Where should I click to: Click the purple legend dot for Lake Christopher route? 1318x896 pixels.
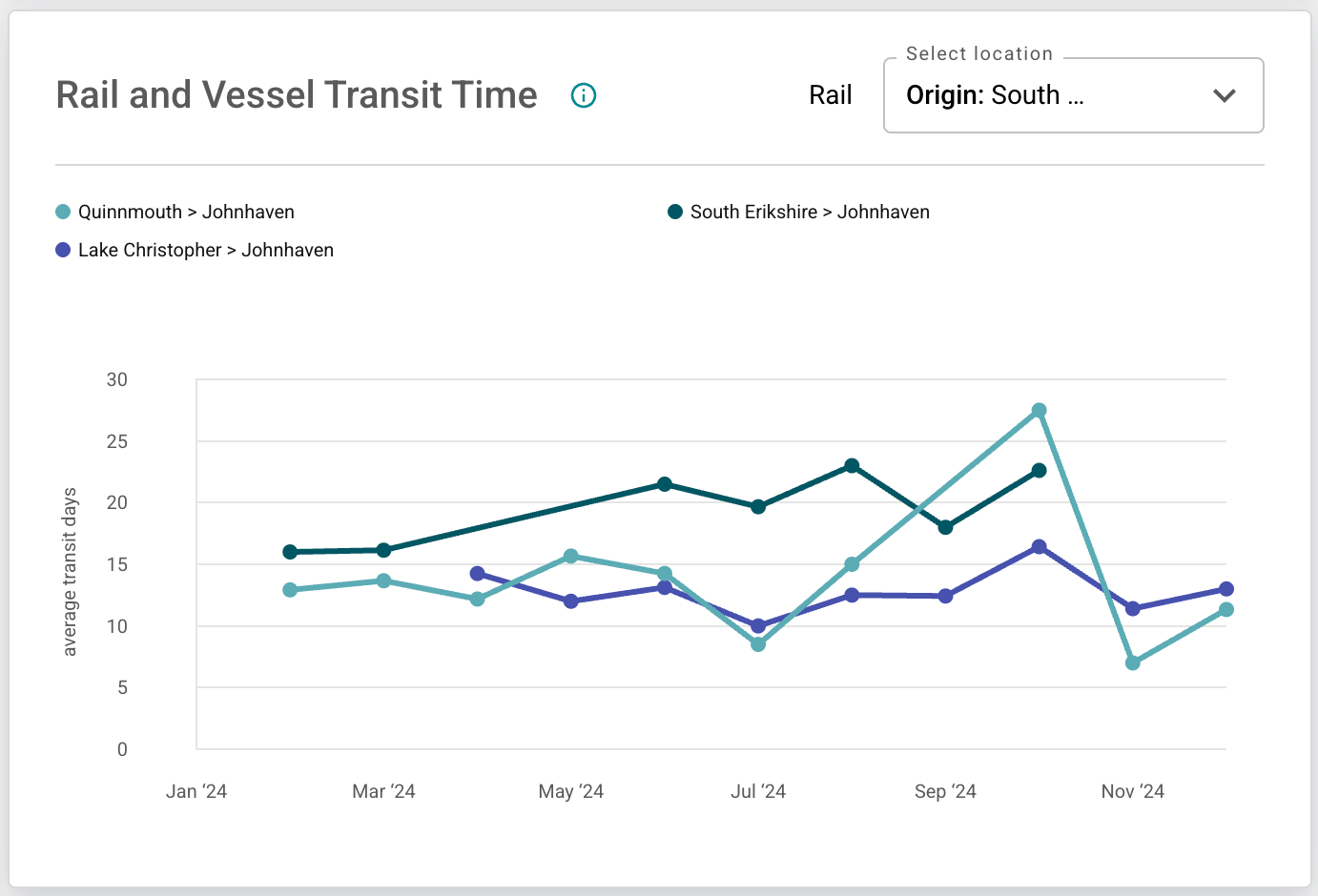click(61, 250)
